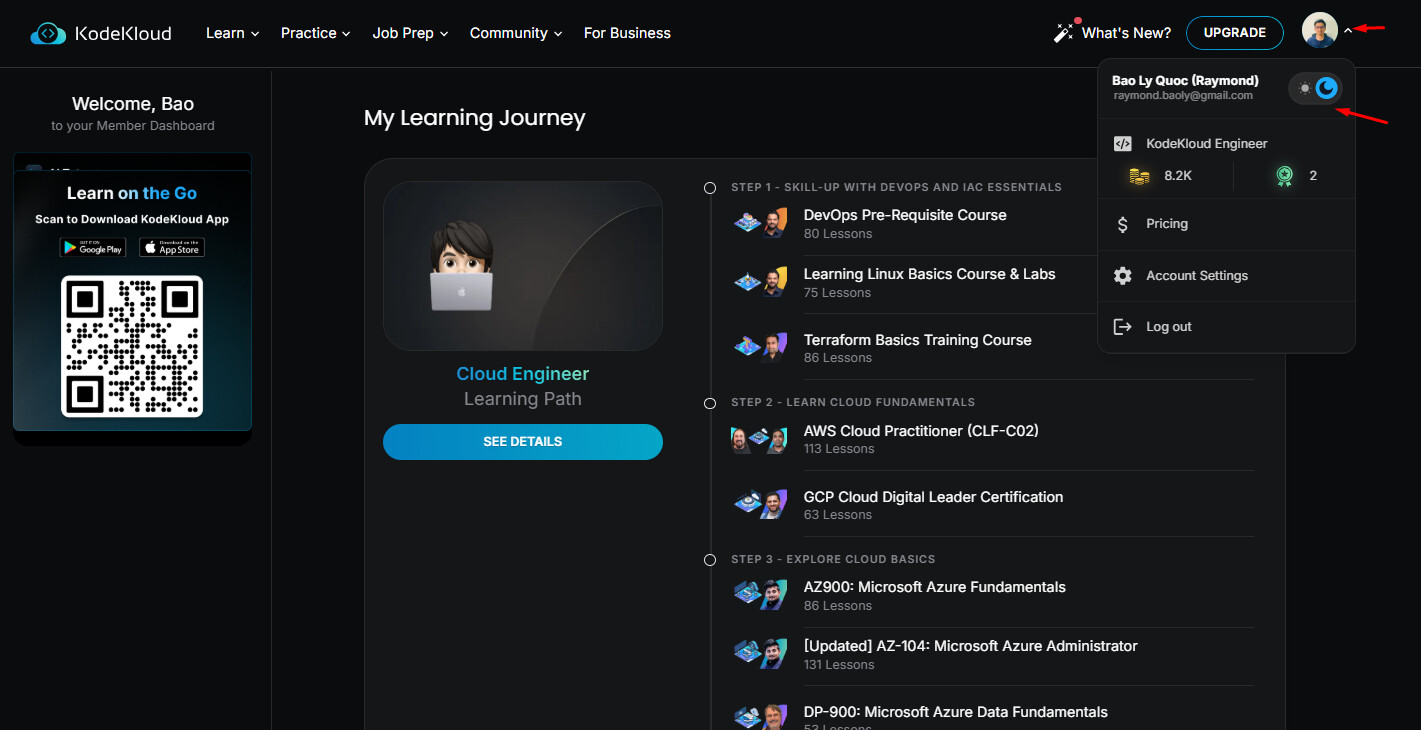Click the code icon beside KodeKloud Engineer
The width and height of the screenshot is (1421, 730).
tap(1123, 144)
